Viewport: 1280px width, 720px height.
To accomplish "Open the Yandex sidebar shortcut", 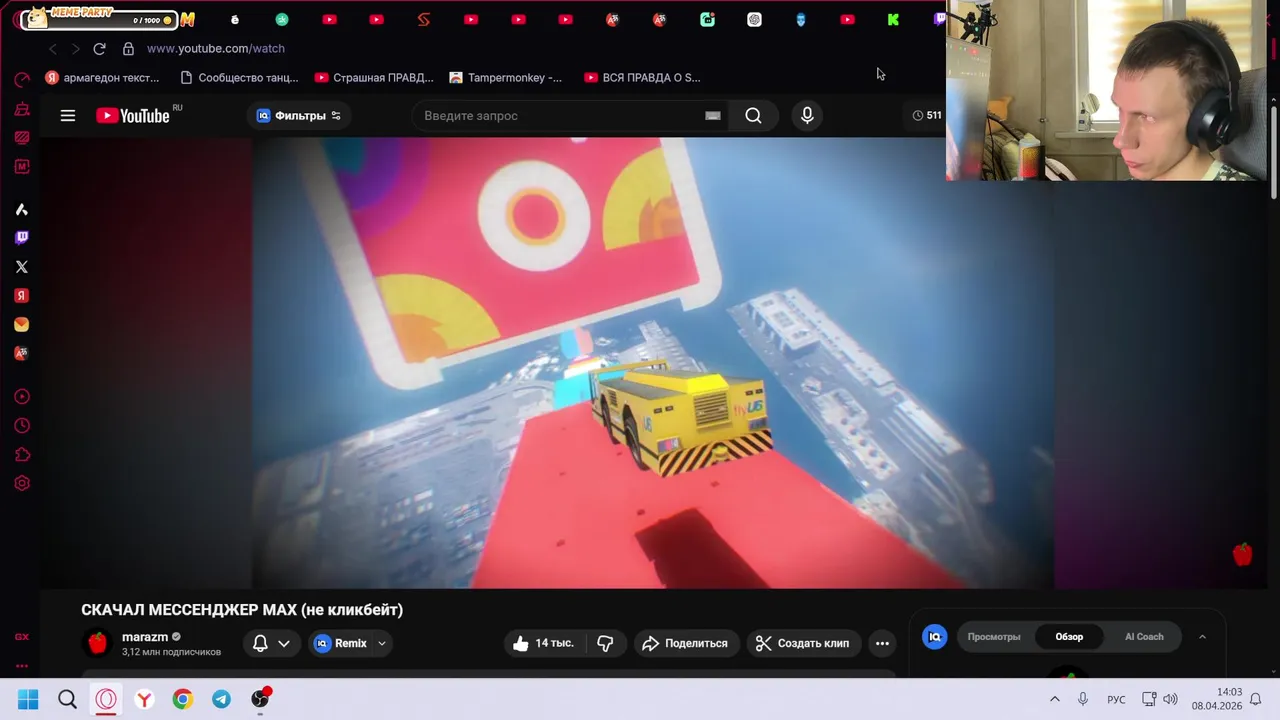I will pos(22,296).
